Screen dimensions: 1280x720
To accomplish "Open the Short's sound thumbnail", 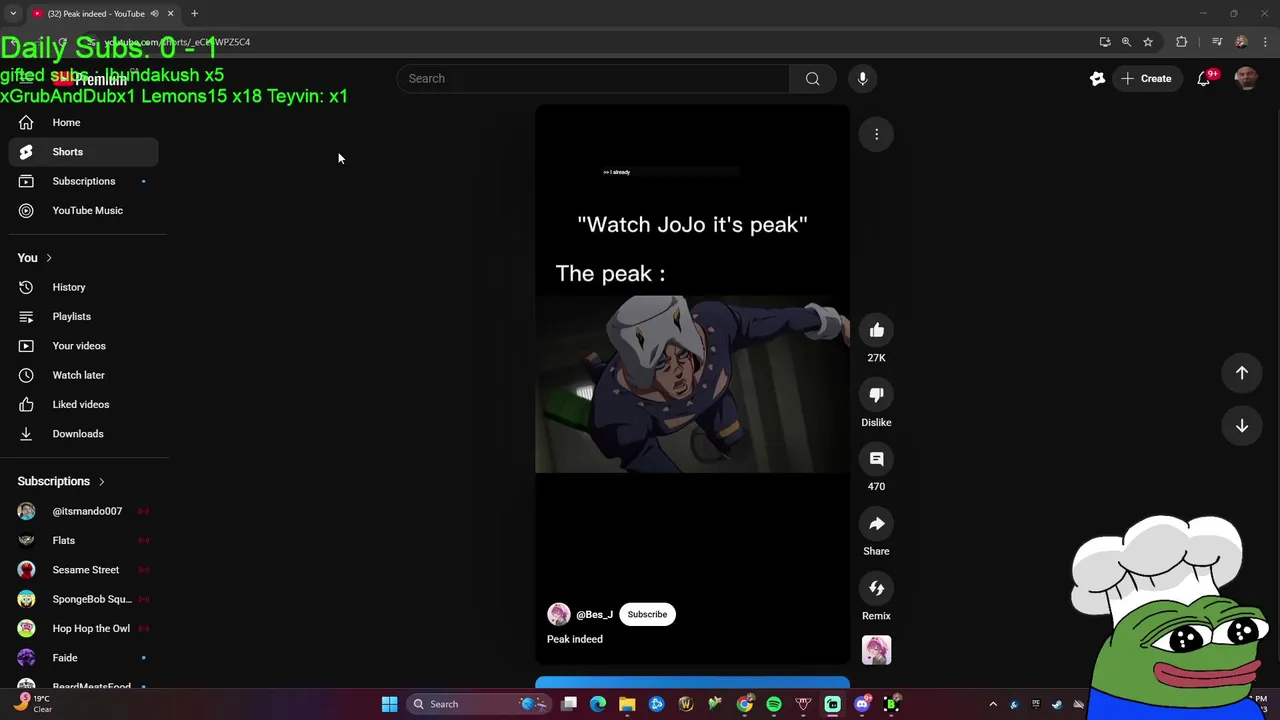I will pyautogui.click(x=876, y=651).
